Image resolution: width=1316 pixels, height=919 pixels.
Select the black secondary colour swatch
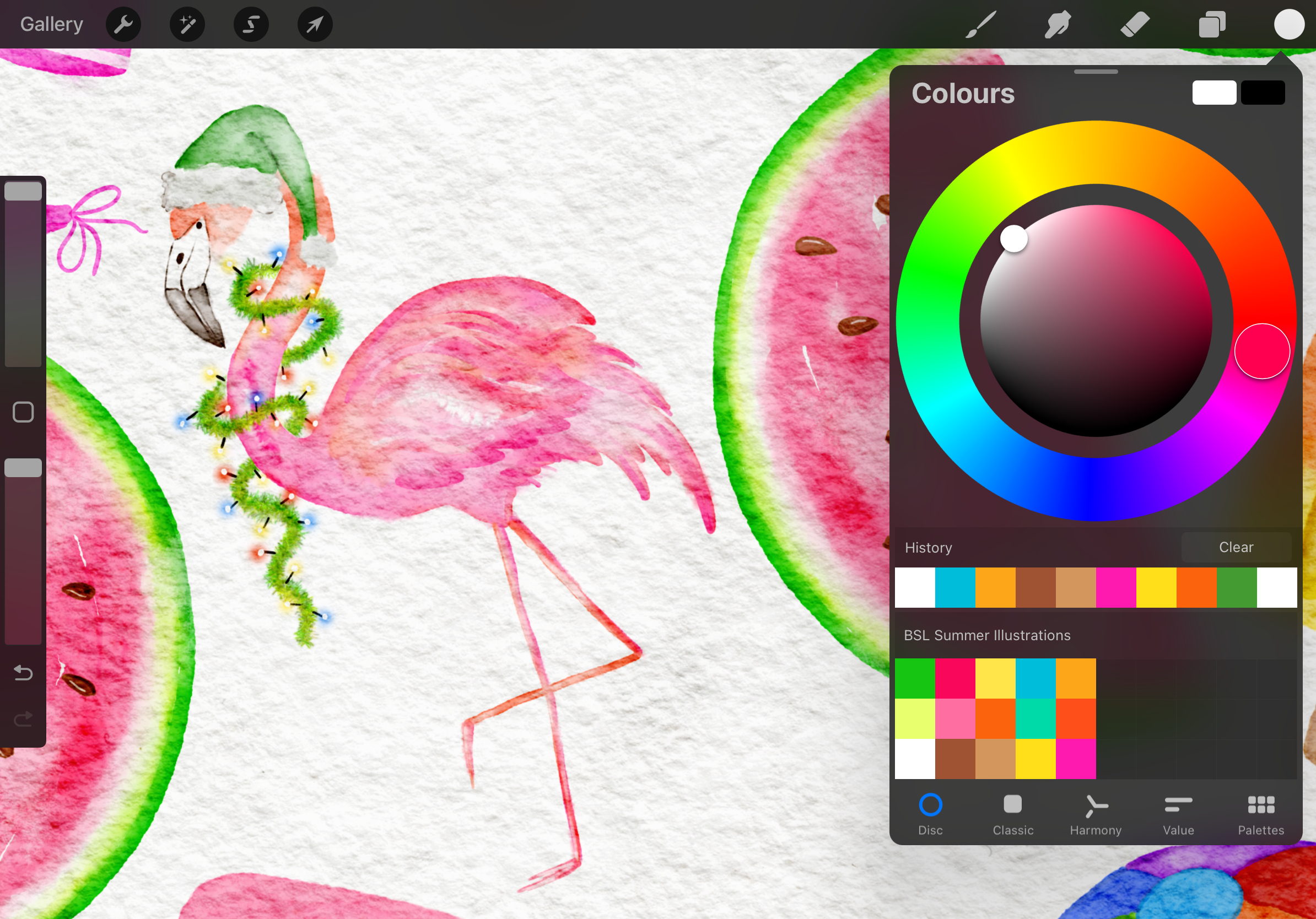click(x=1263, y=92)
